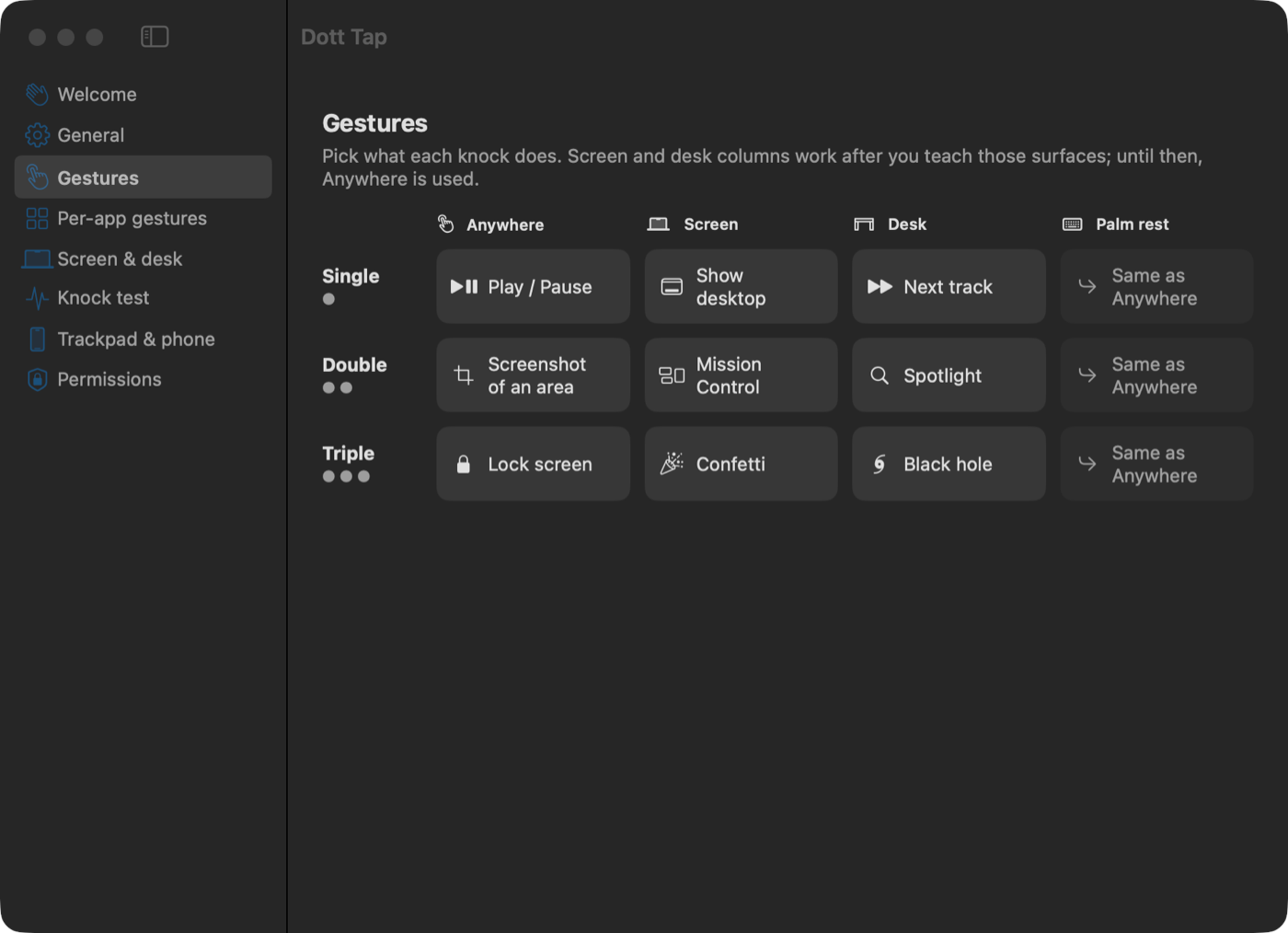Click the swirl icon on Black hole
This screenshot has width=1288, height=933.
[880, 465]
